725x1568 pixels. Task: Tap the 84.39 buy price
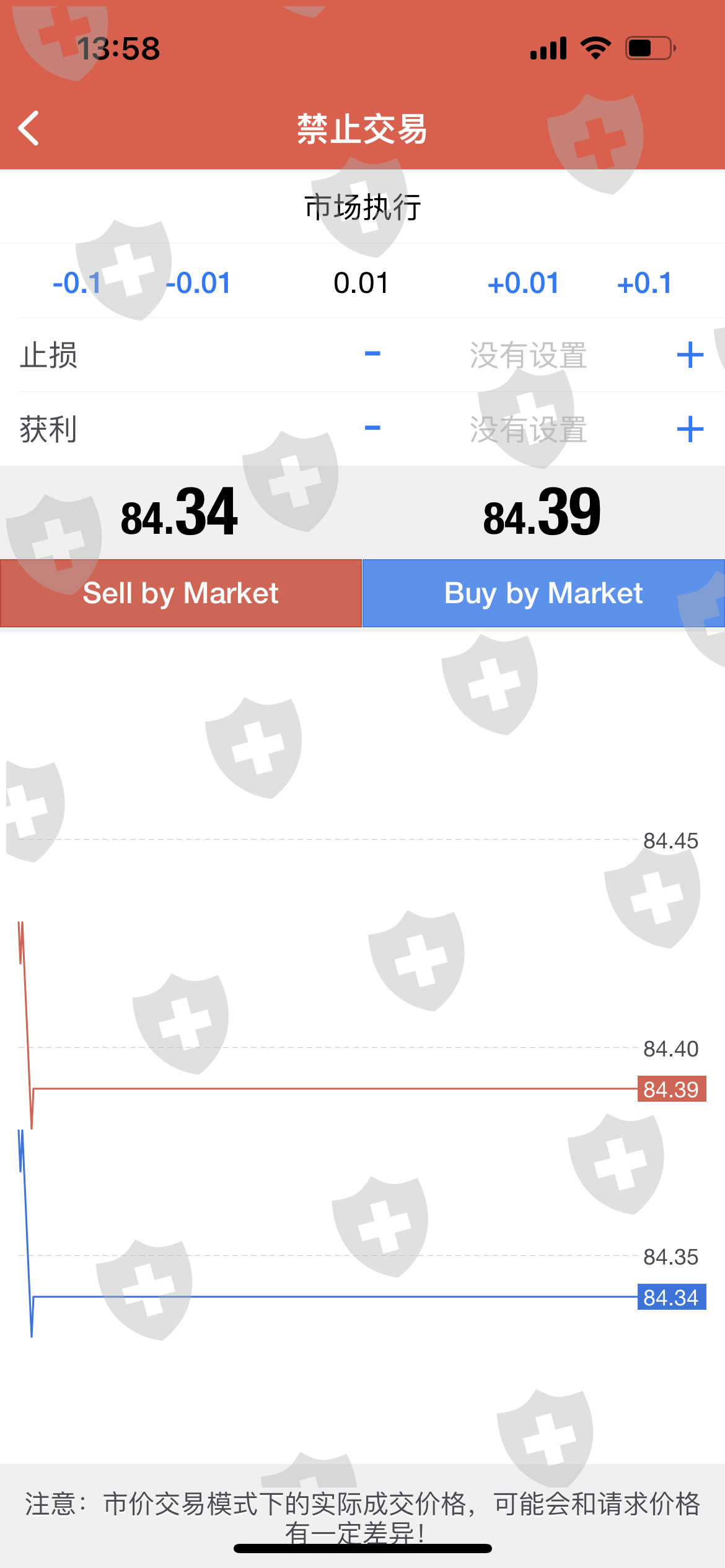click(542, 513)
